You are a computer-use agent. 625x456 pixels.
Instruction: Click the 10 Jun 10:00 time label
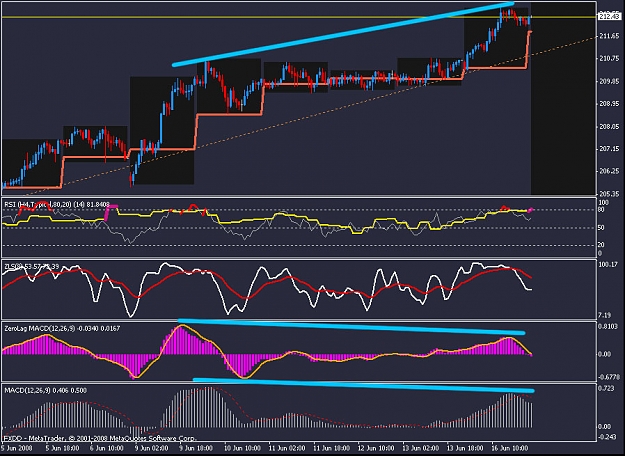point(242,448)
